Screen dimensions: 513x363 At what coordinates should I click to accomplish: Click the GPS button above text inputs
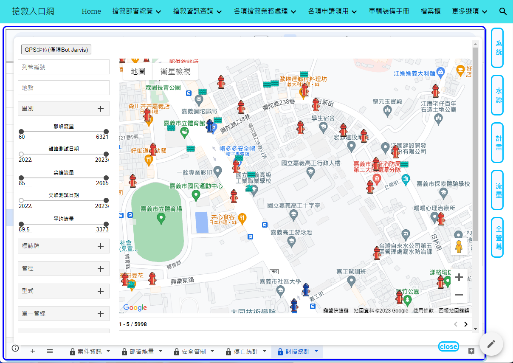56,50
